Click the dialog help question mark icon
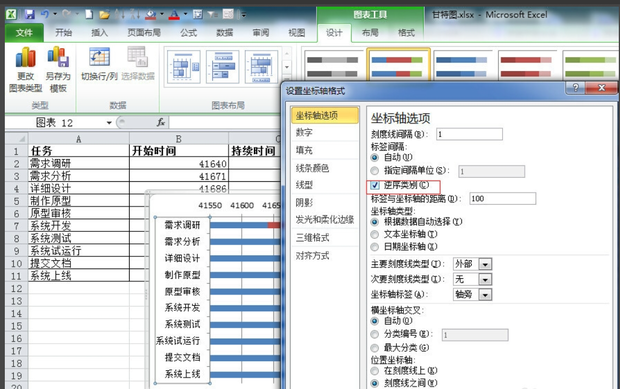The width and height of the screenshot is (620, 389). pos(576,88)
